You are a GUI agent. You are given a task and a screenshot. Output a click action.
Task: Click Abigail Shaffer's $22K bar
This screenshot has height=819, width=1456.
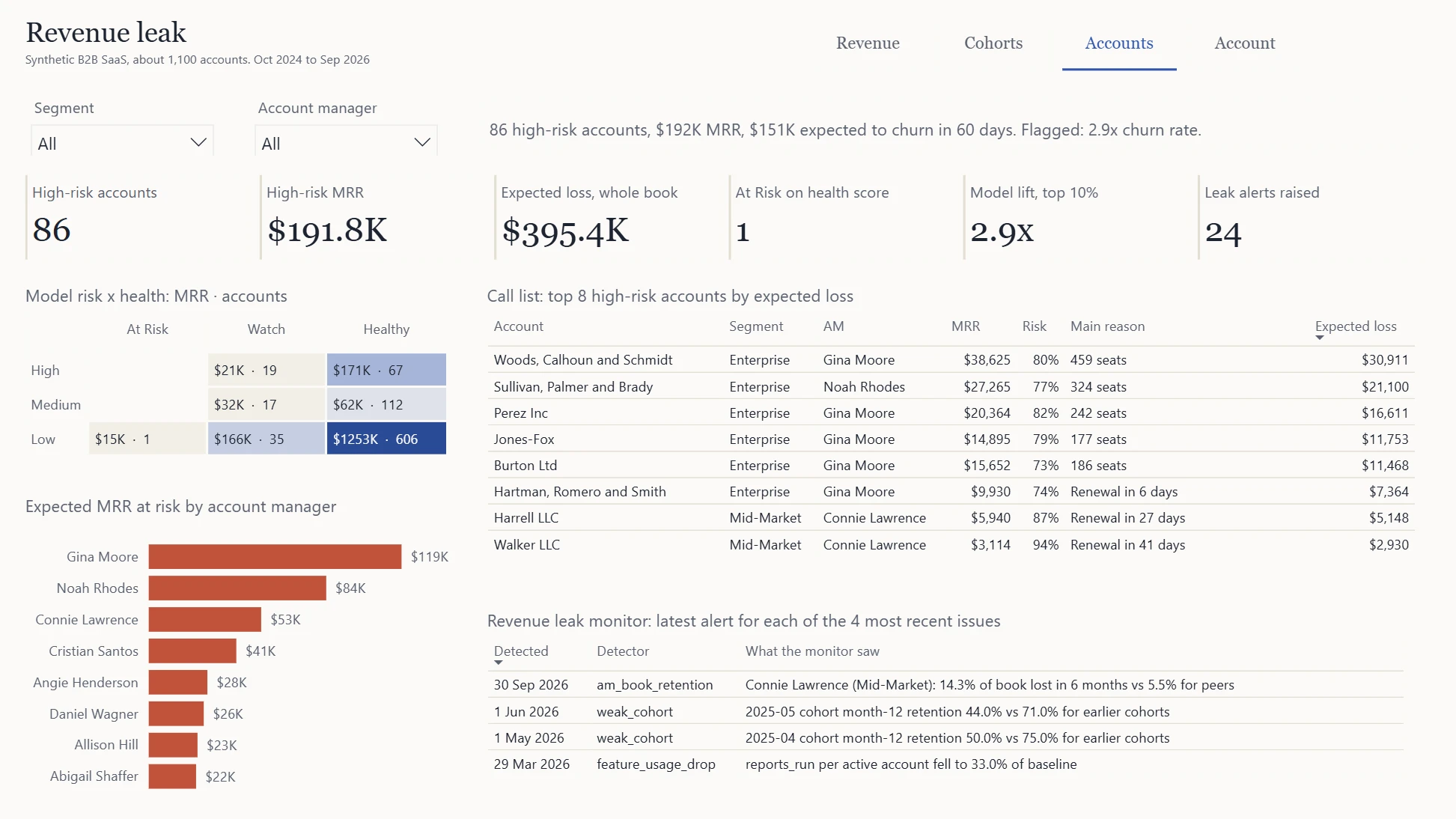pyautogui.click(x=172, y=776)
